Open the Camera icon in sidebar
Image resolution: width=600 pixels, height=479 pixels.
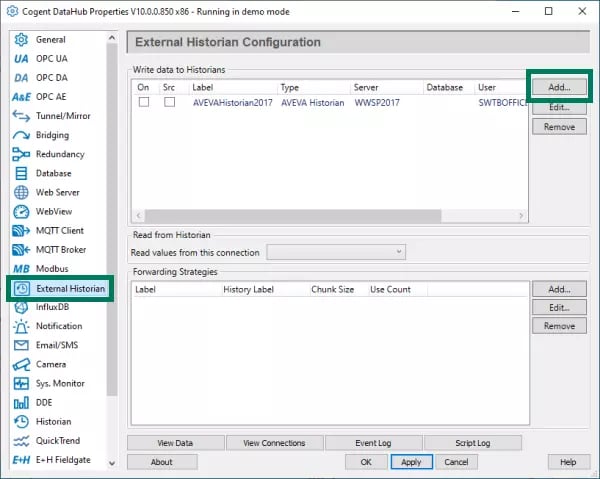(x=21, y=364)
